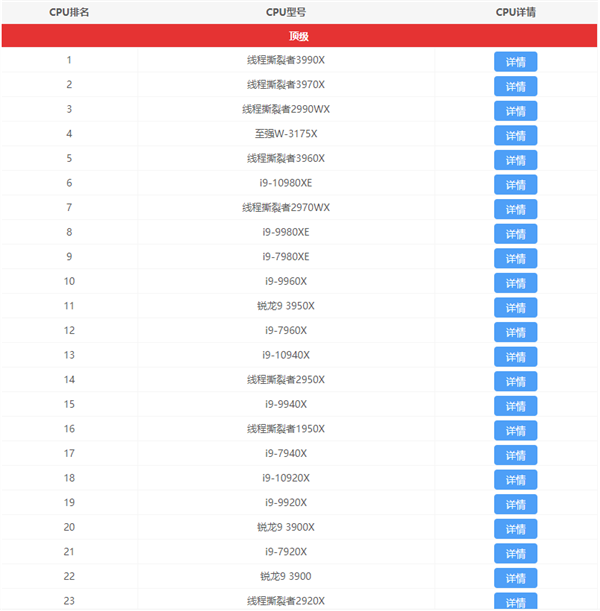
Task: Select the 线程撕裂者2970WX model text
Action: (x=286, y=207)
